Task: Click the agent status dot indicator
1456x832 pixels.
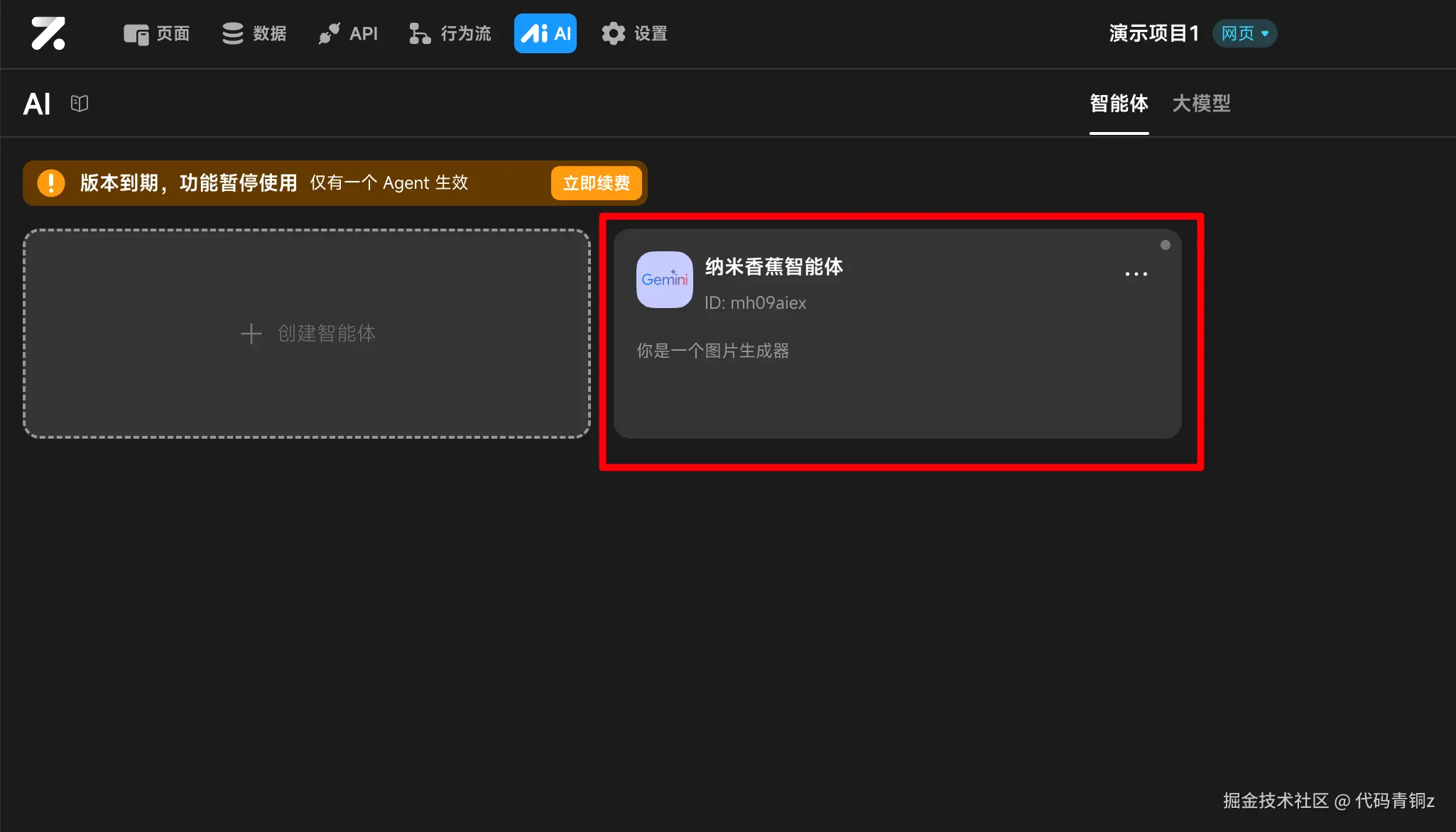Action: coord(1165,245)
